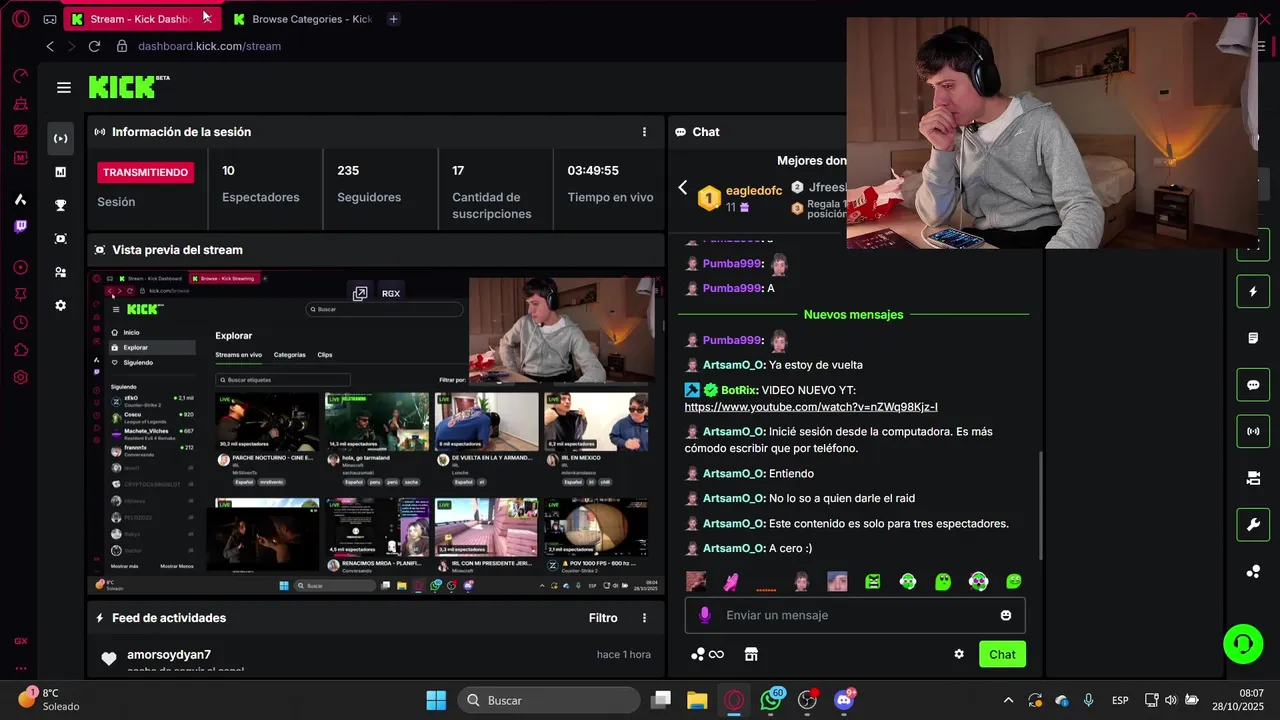
Task: Open the emoji picker in chat input
Action: (1006, 615)
